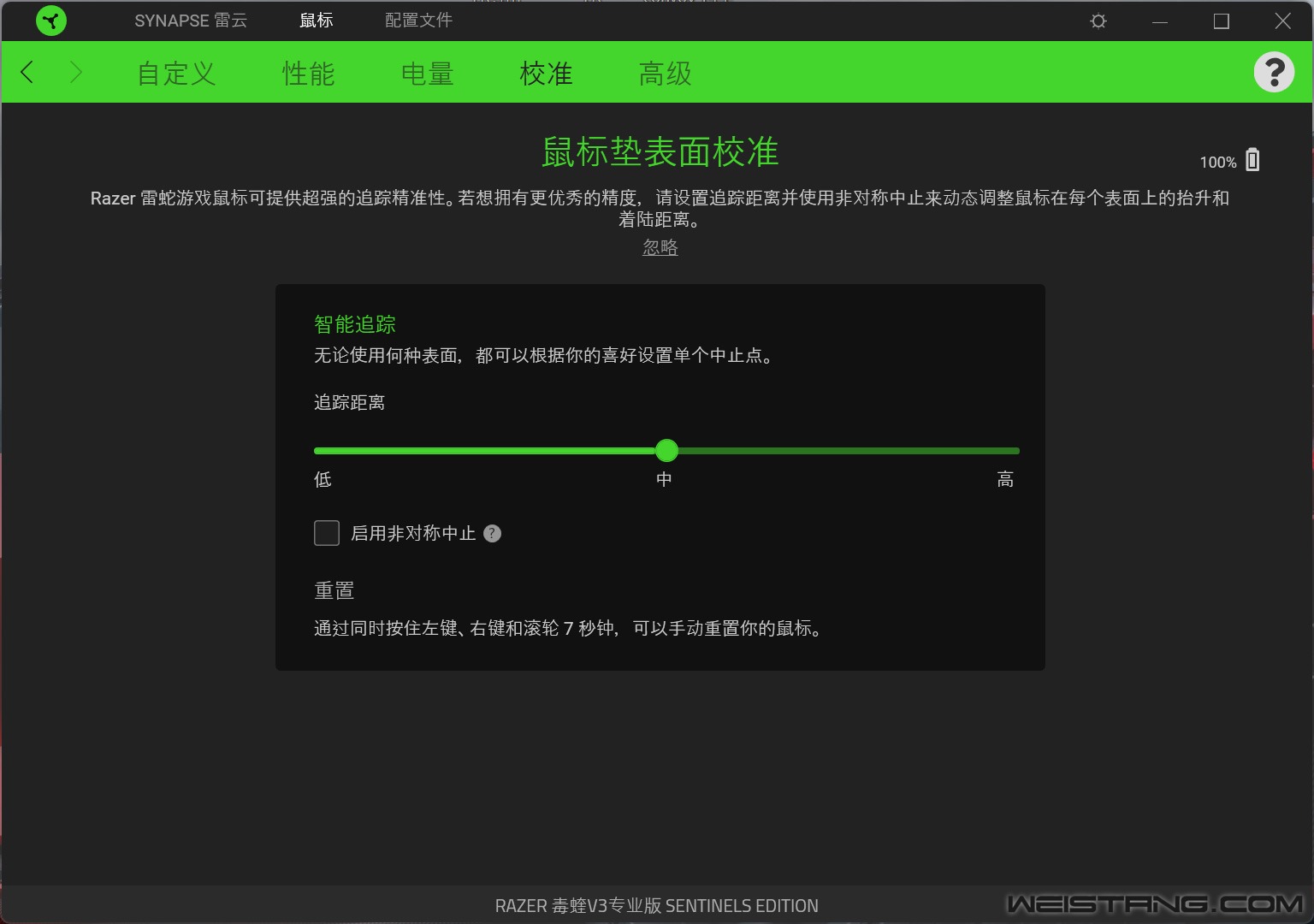
Task: Click the 智能追踪 heading
Action: [355, 324]
